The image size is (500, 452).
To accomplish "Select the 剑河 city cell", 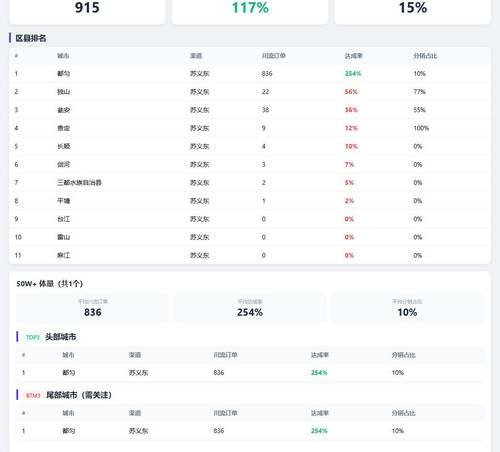I will [x=63, y=164].
